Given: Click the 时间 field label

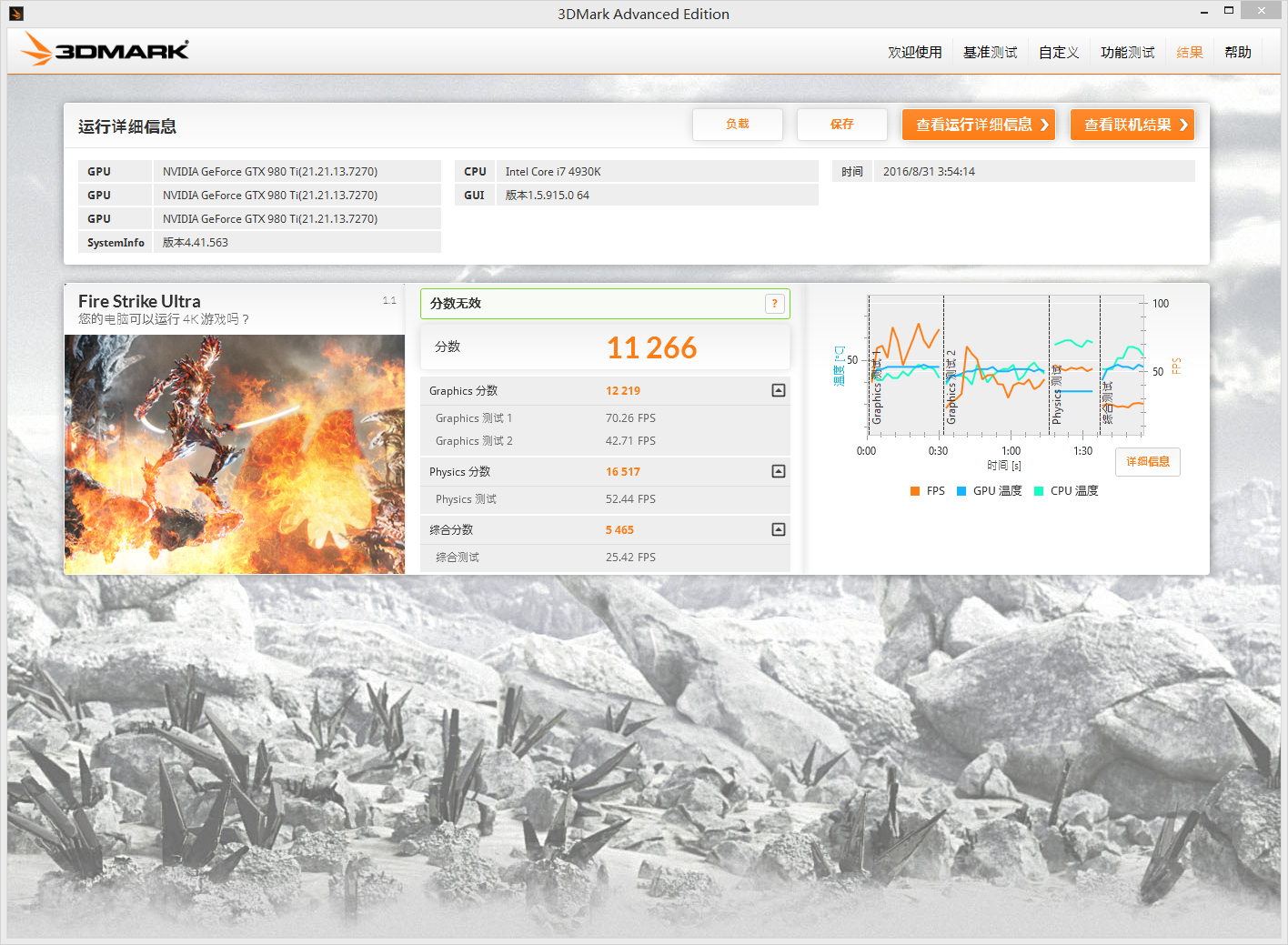Looking at the screenshot, I should (852, 172).
